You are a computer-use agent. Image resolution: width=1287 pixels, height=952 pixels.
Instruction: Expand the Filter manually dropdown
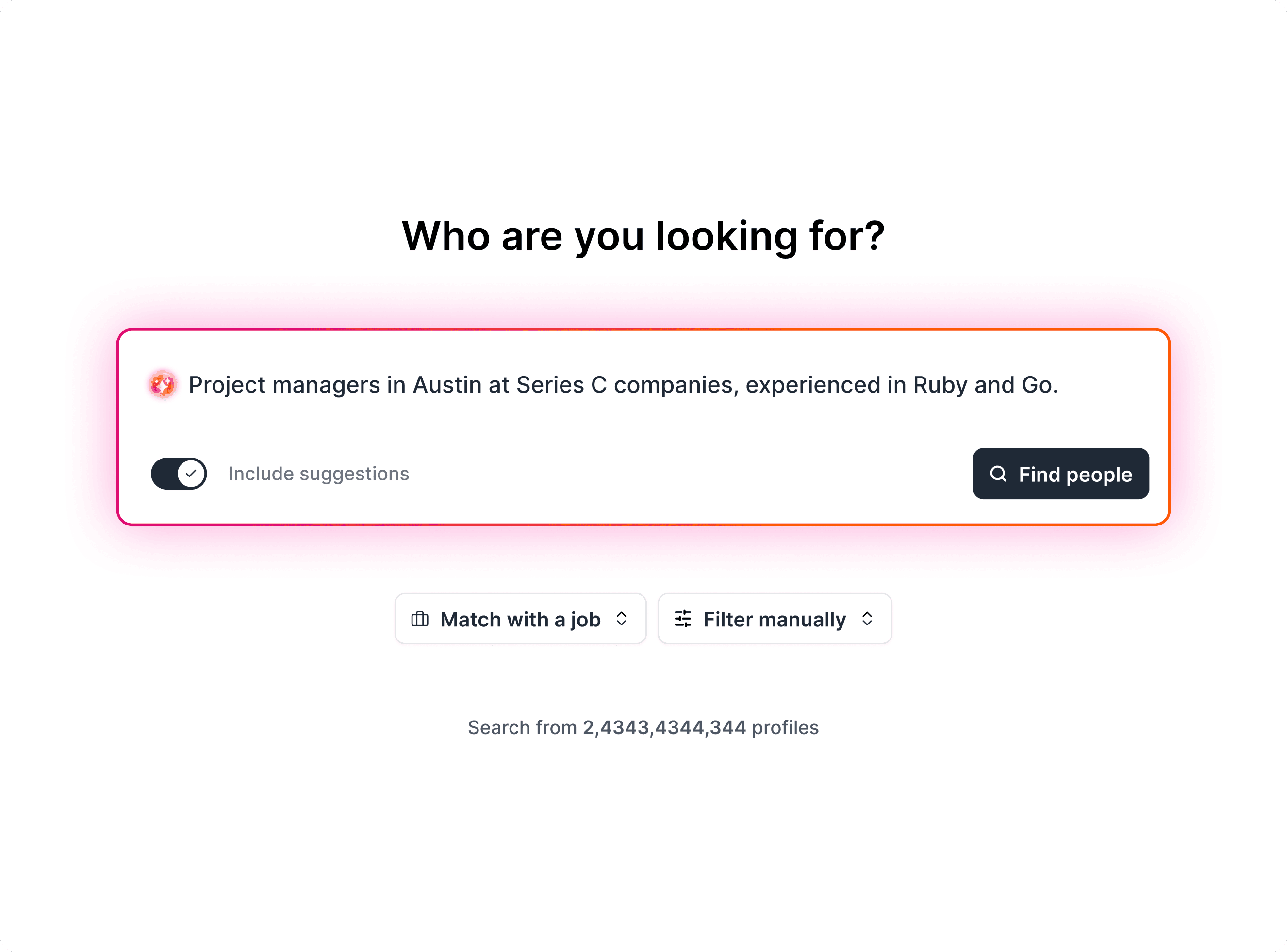click(774, 619)
